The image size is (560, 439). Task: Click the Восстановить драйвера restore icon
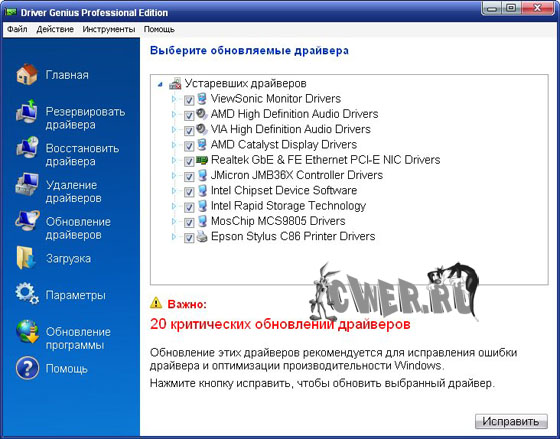[27, 148]
